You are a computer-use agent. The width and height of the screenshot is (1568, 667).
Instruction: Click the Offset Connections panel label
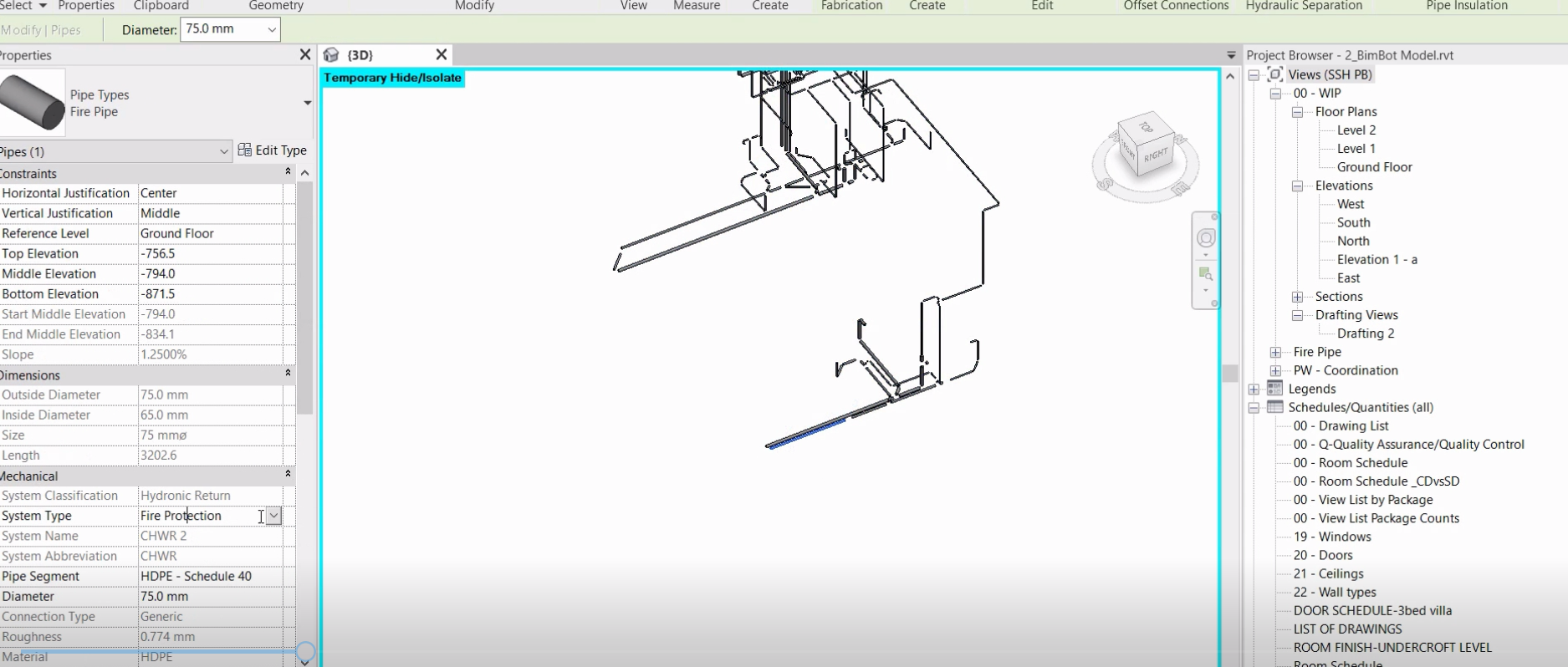1176,6
